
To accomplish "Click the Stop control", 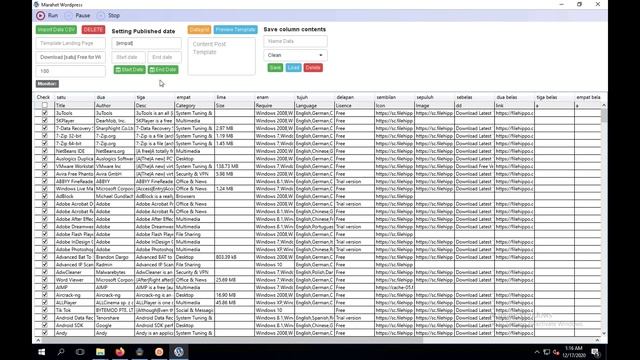I will 109,16.
